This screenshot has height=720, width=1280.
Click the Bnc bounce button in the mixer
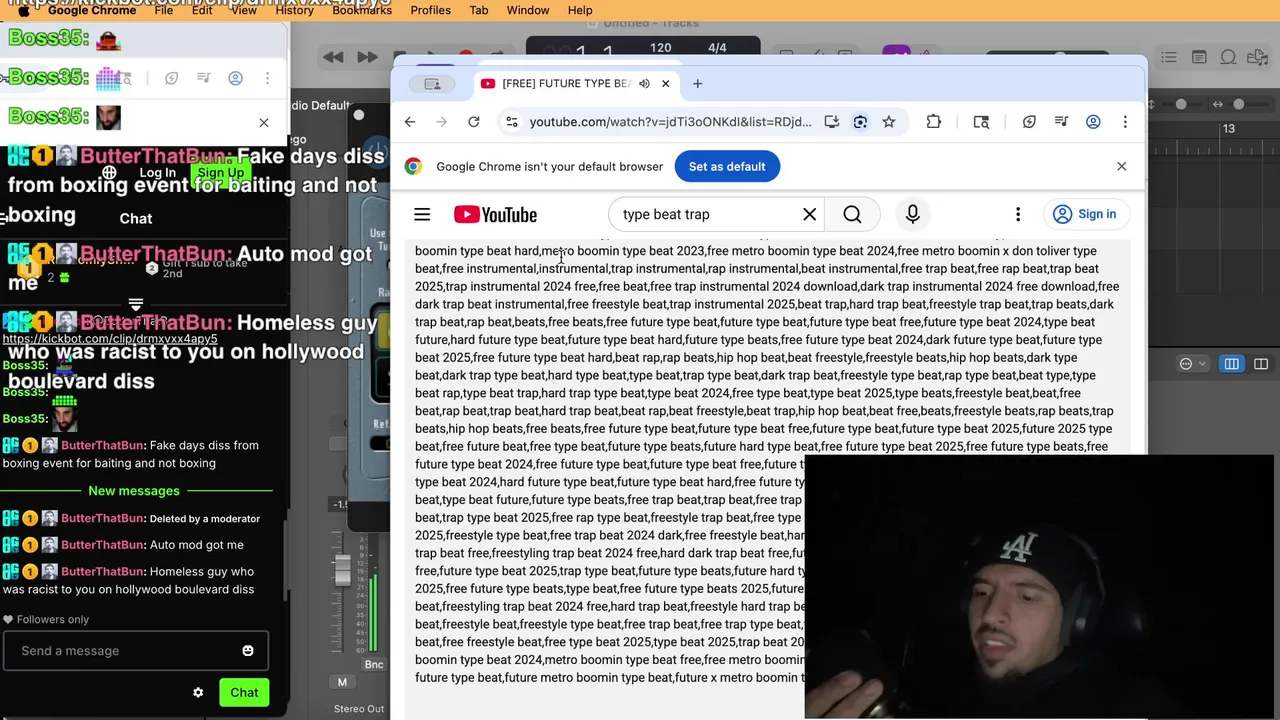tap(374, 664)
